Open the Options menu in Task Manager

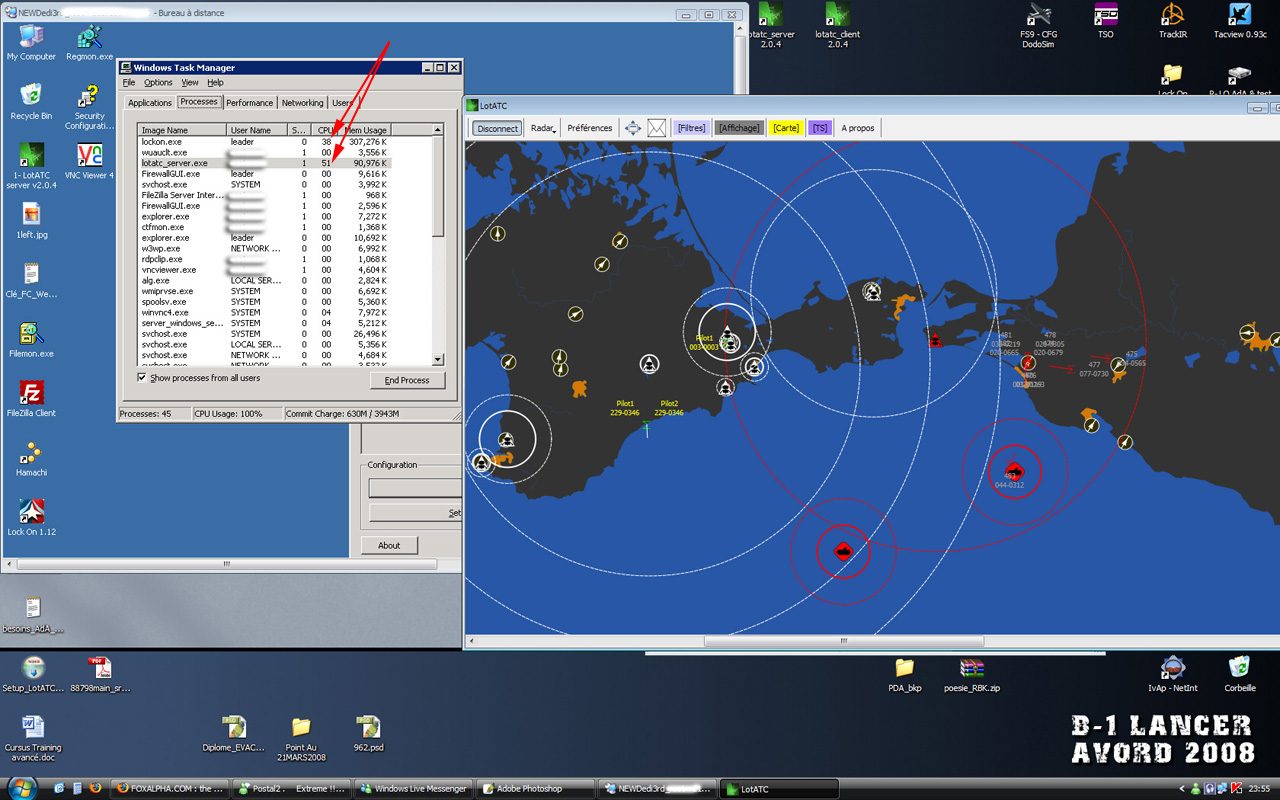158,83
